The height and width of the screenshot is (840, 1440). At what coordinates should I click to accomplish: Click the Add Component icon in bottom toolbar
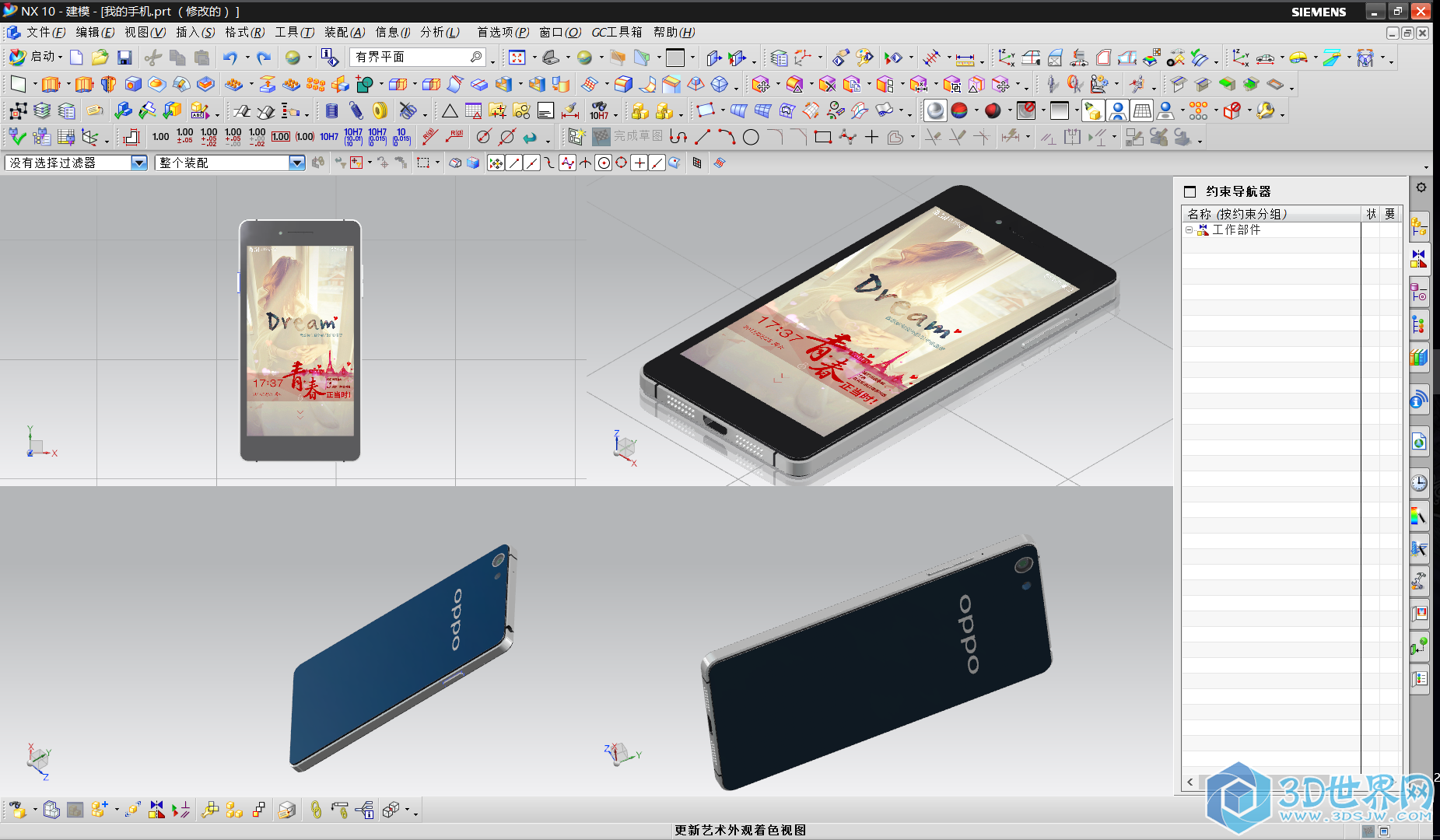pos(99,810)
